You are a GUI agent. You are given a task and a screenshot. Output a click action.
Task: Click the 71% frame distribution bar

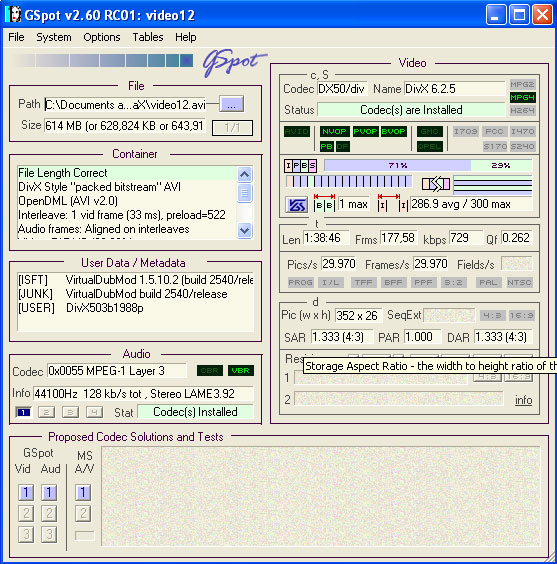coord(397,165)
